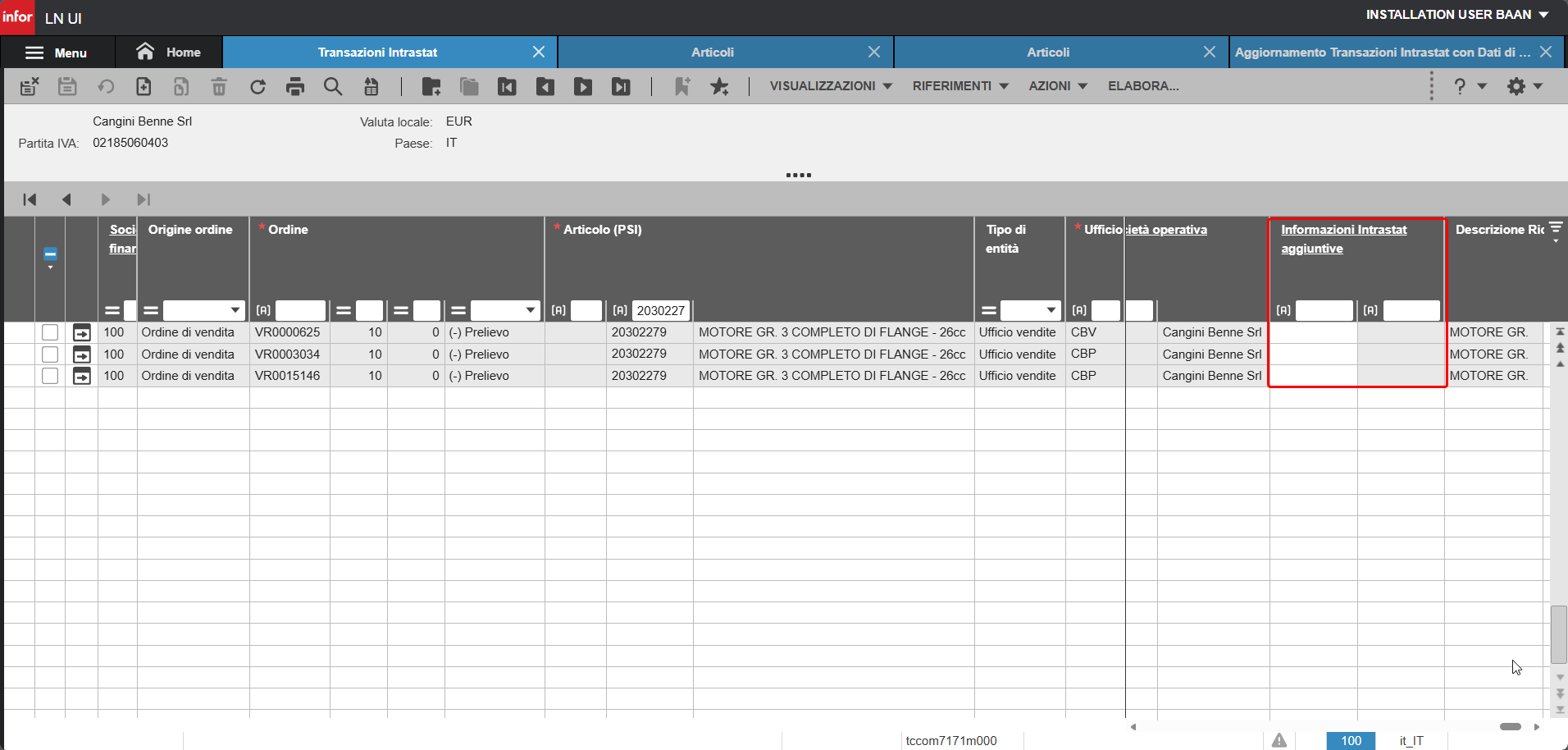Click the Società operativa column header link
Image resolution: width=1568 pixels, height=750 pixels.
(1166, 230)
